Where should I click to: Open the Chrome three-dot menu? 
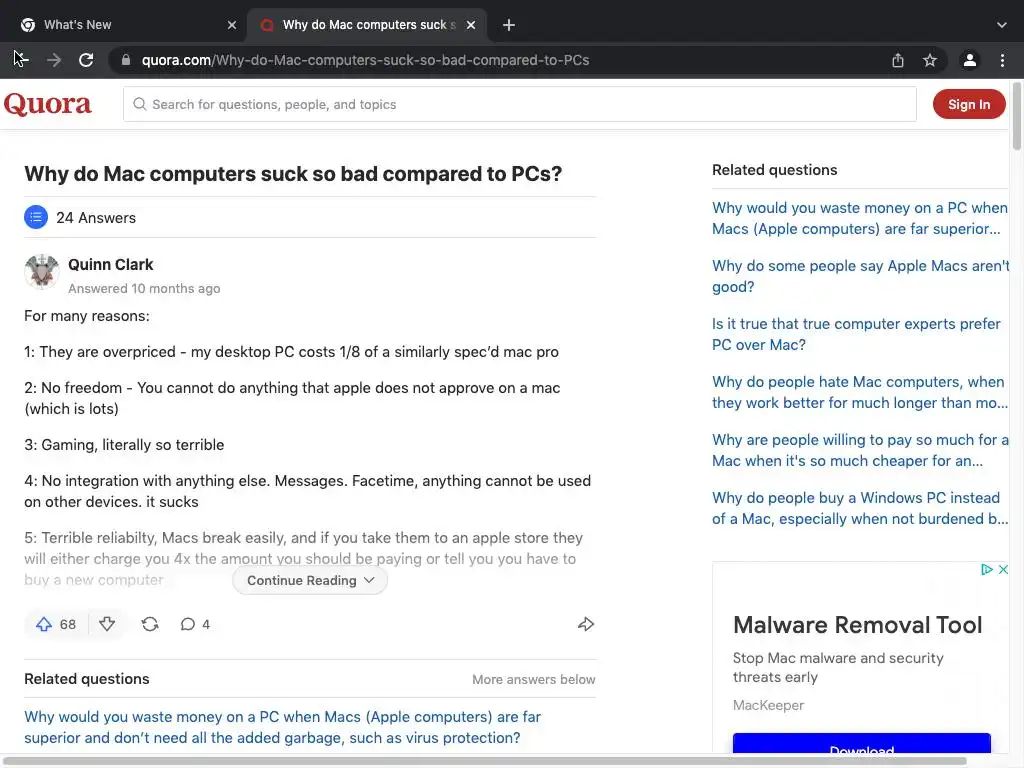point(1002,60)
